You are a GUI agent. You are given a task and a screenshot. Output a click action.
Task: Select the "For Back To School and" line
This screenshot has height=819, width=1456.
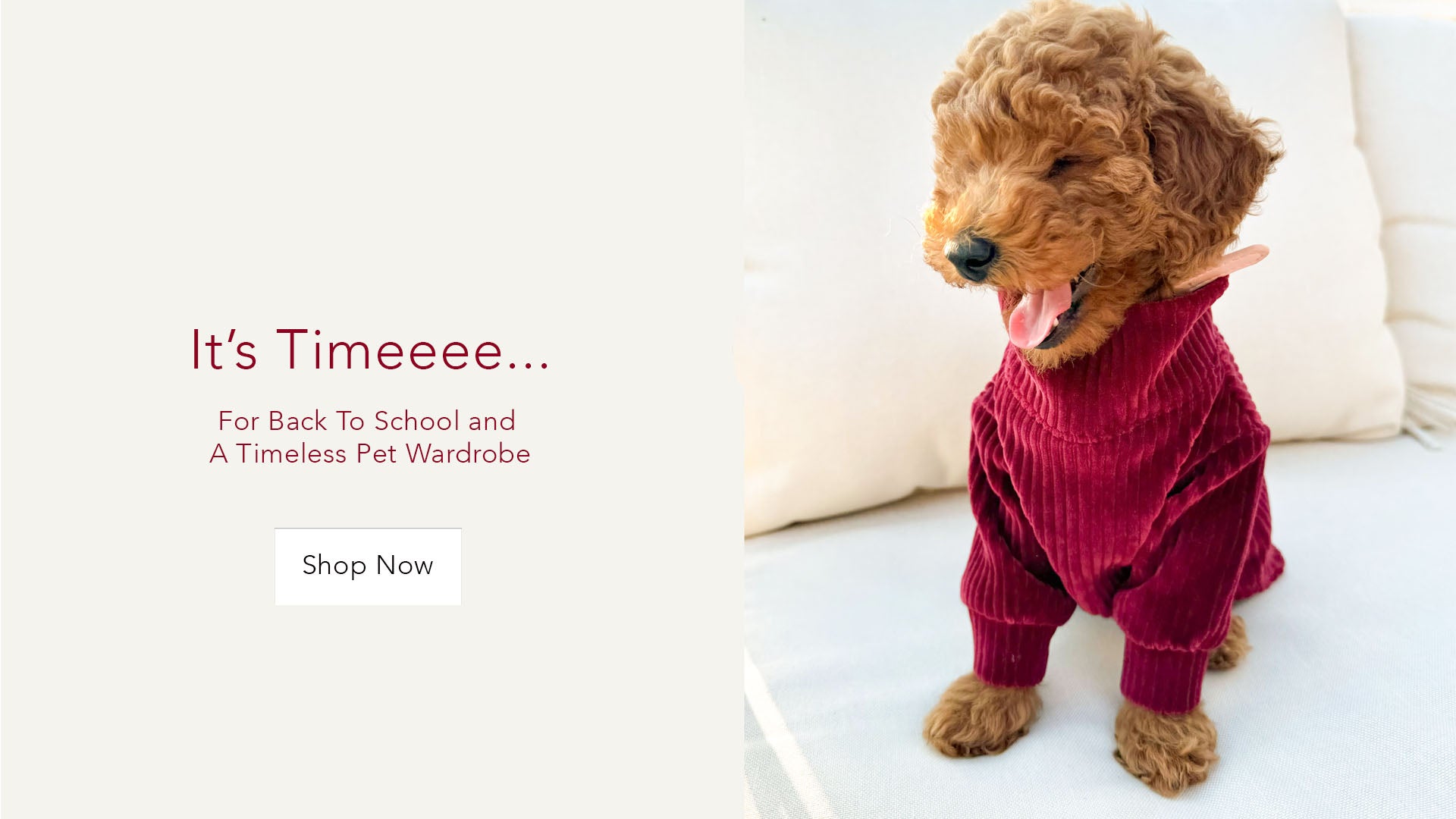click(367, 421)
